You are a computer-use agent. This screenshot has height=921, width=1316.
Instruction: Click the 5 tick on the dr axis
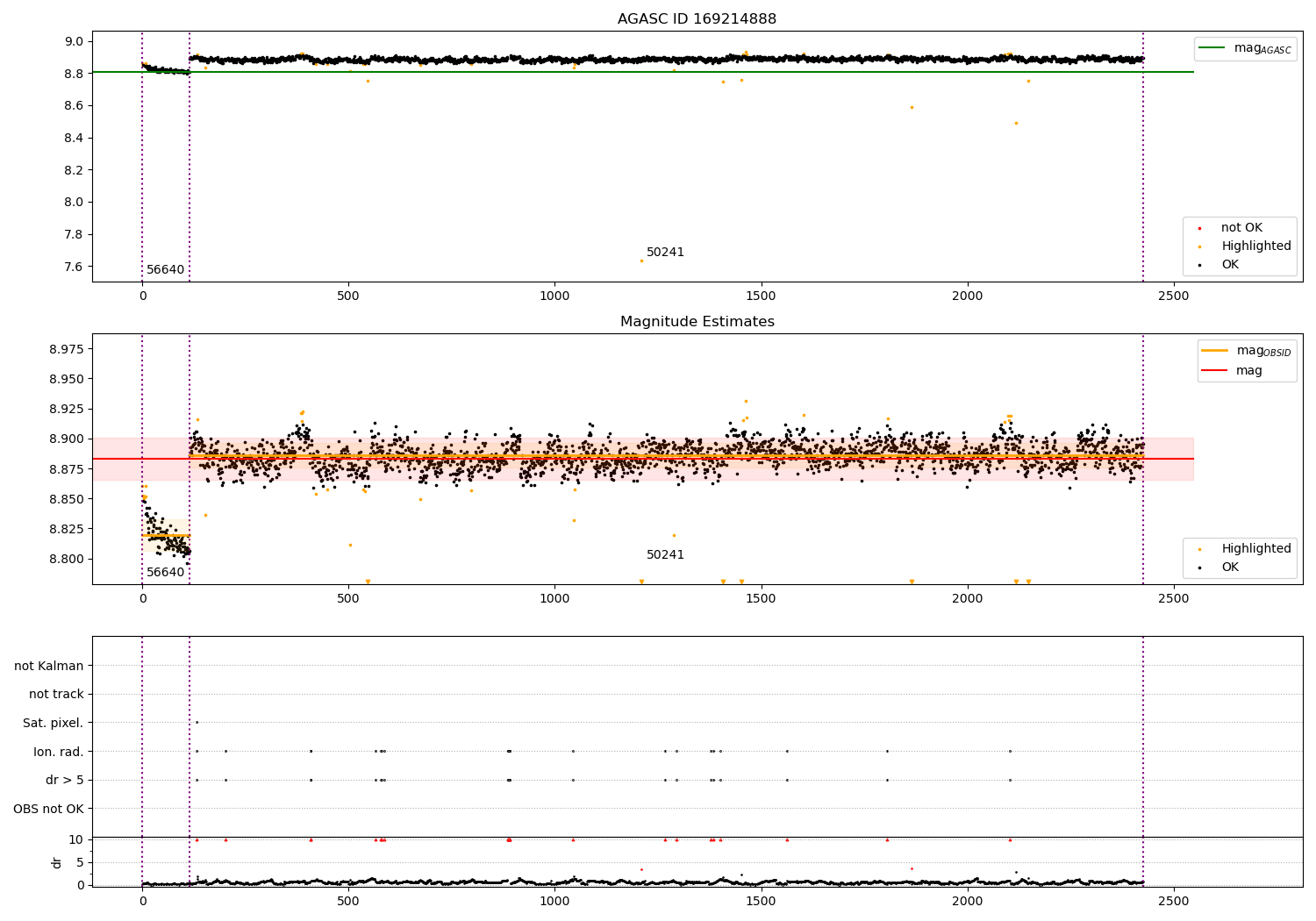click(x=80, y=862)
